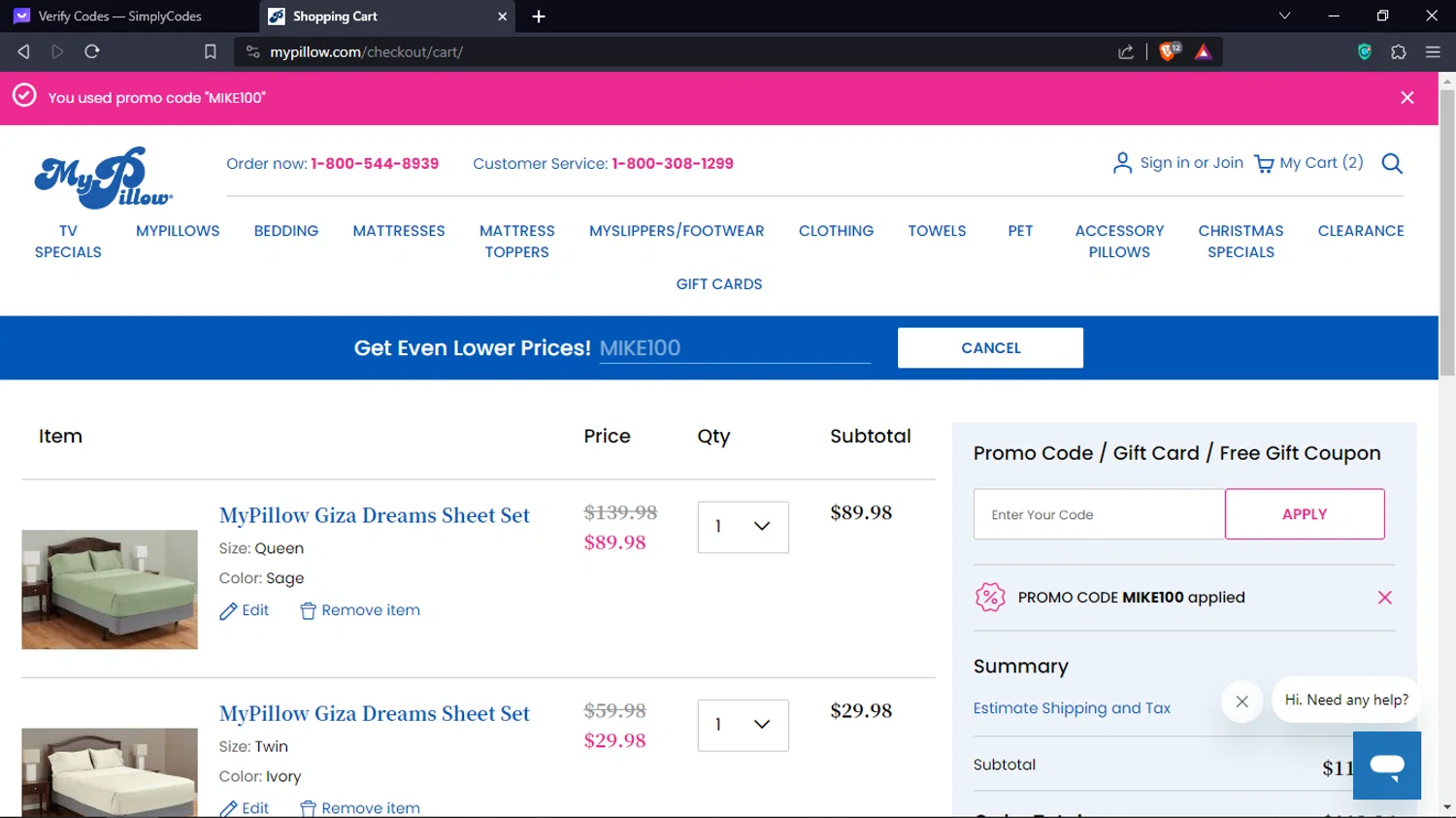1456x818 pixels.
Task: Expand the tab search chevron
Action: (x=1284, y=16)
